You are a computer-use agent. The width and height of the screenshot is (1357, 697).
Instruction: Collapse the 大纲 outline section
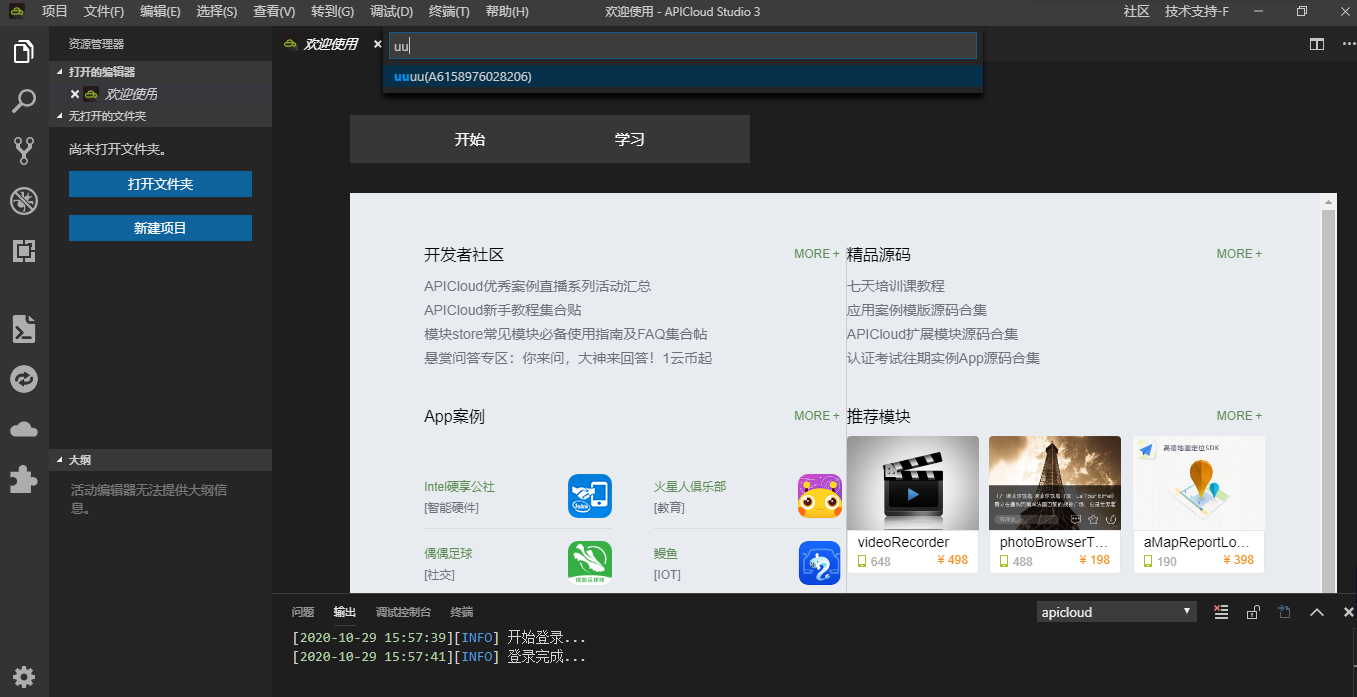(161, 460)
